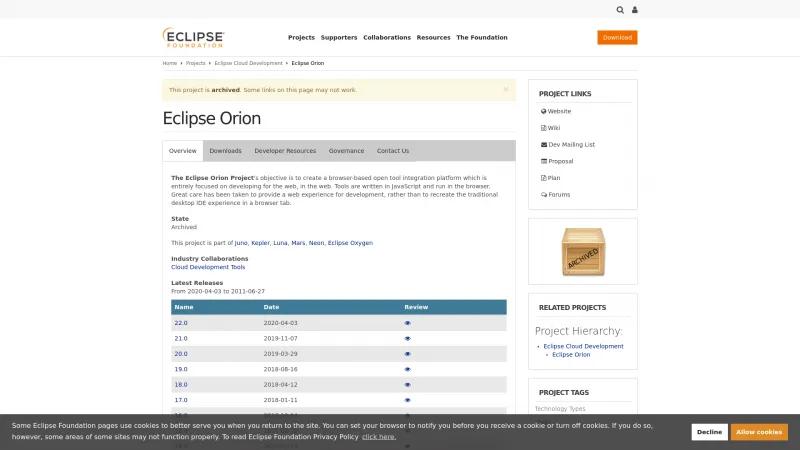Screen dimensions: 800x450
Task: Open Eclipse Orion in Project Hierarchy
Action: click(x=571, y=355)
